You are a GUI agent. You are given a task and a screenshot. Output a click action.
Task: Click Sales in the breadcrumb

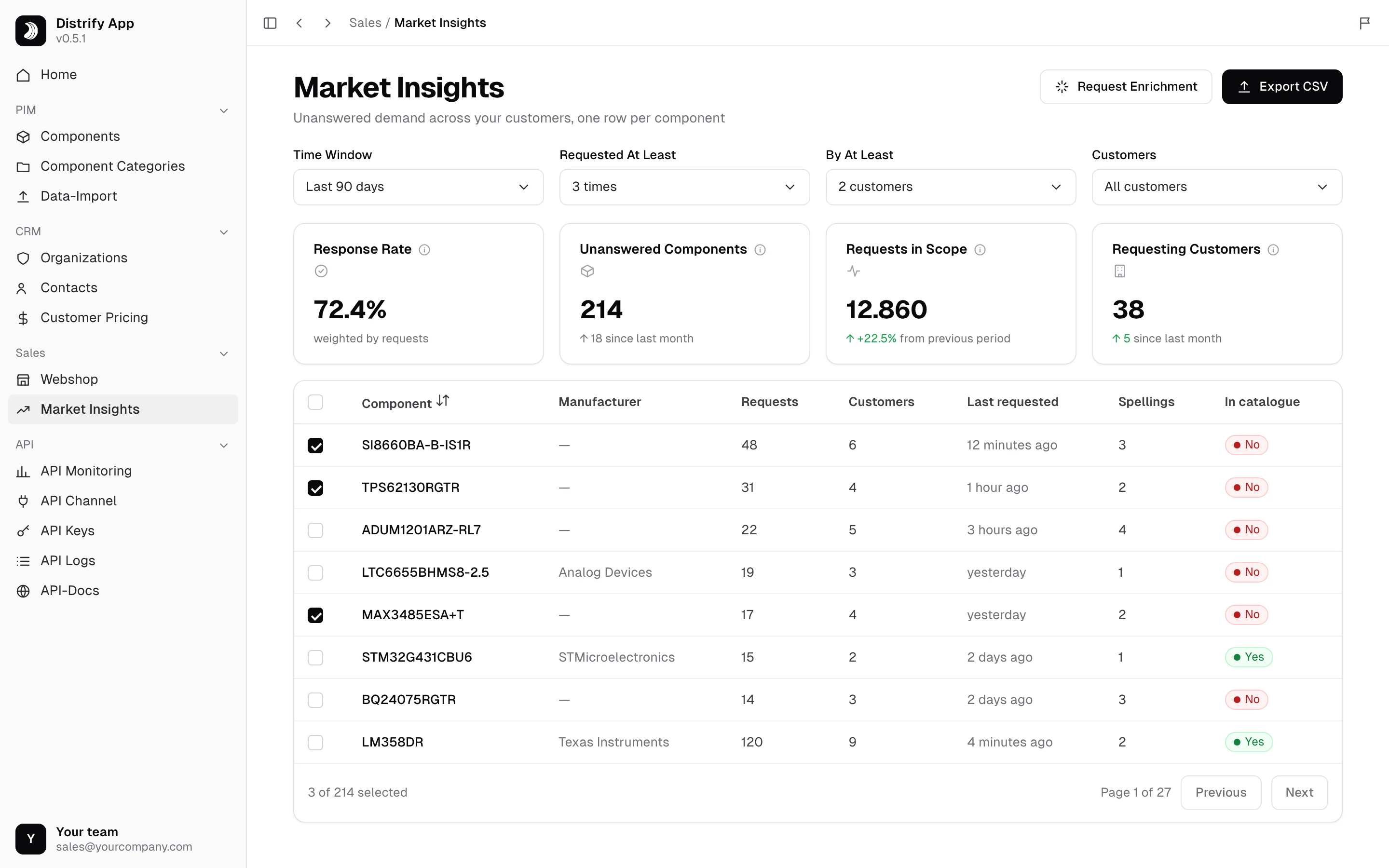[365, 23]
